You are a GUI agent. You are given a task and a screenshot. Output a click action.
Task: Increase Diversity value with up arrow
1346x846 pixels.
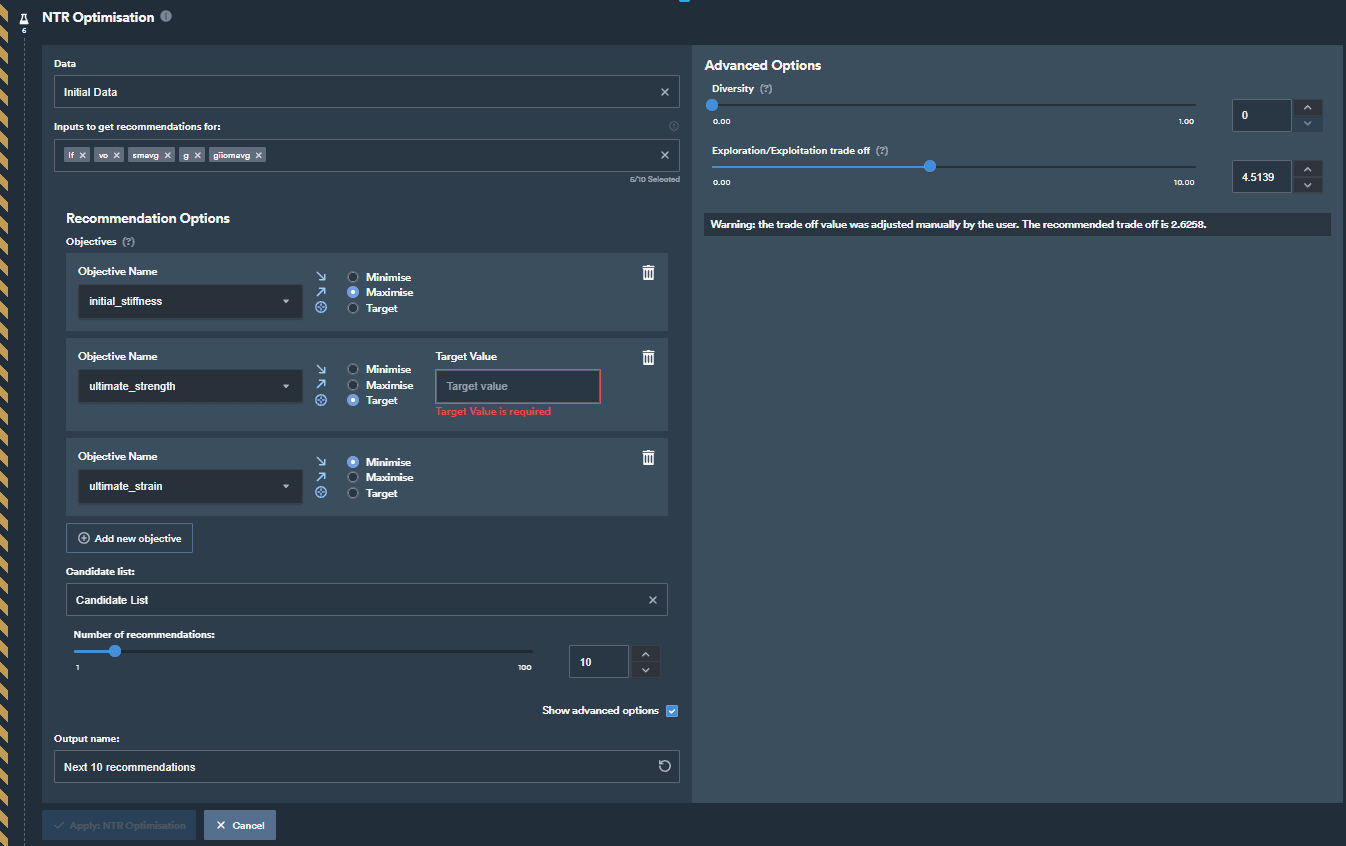click(1308, 107)
